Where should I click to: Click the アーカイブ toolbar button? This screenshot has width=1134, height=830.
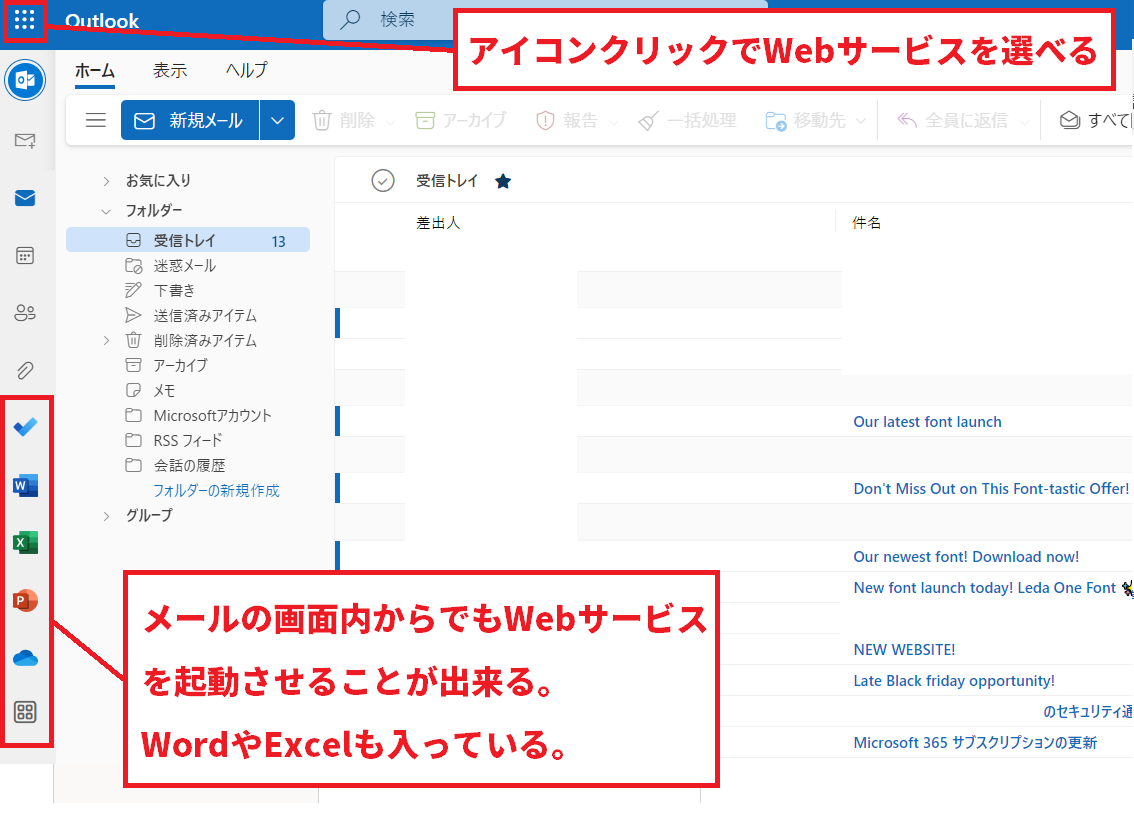461,120
